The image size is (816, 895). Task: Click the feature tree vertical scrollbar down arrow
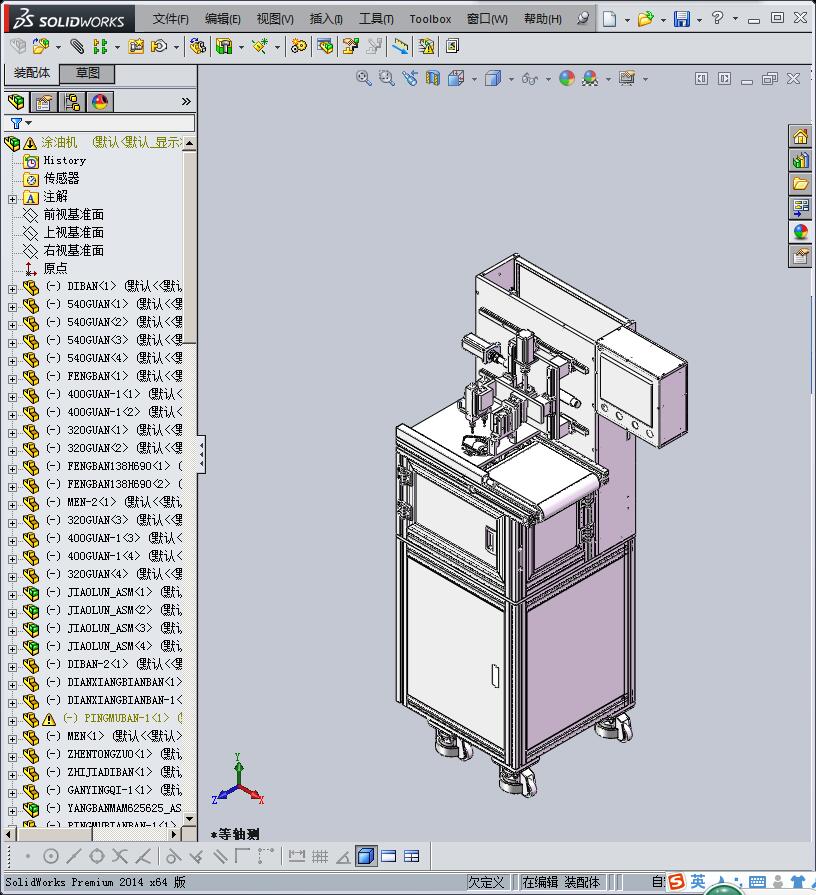(189, 818)
